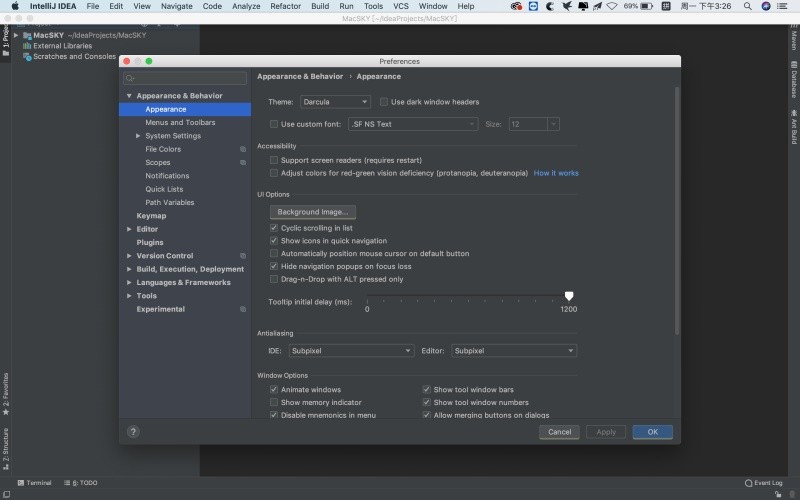
Task: Enable Use dark window headers
Action: coord(384,102)
